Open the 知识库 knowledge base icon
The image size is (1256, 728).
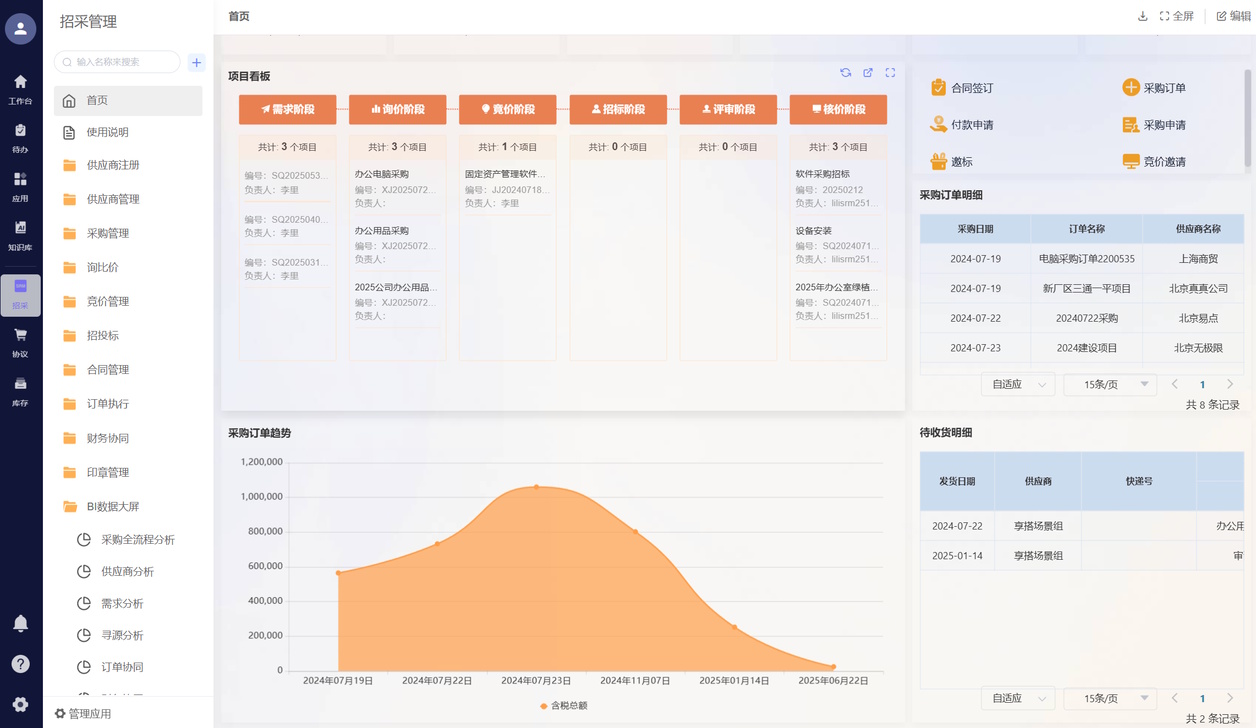click(20, 235)
